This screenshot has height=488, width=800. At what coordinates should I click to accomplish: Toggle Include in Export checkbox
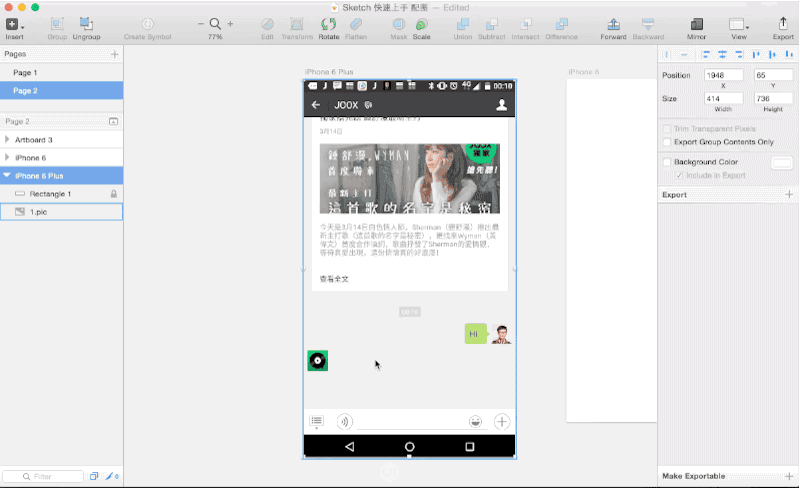(x=679, y=175)
